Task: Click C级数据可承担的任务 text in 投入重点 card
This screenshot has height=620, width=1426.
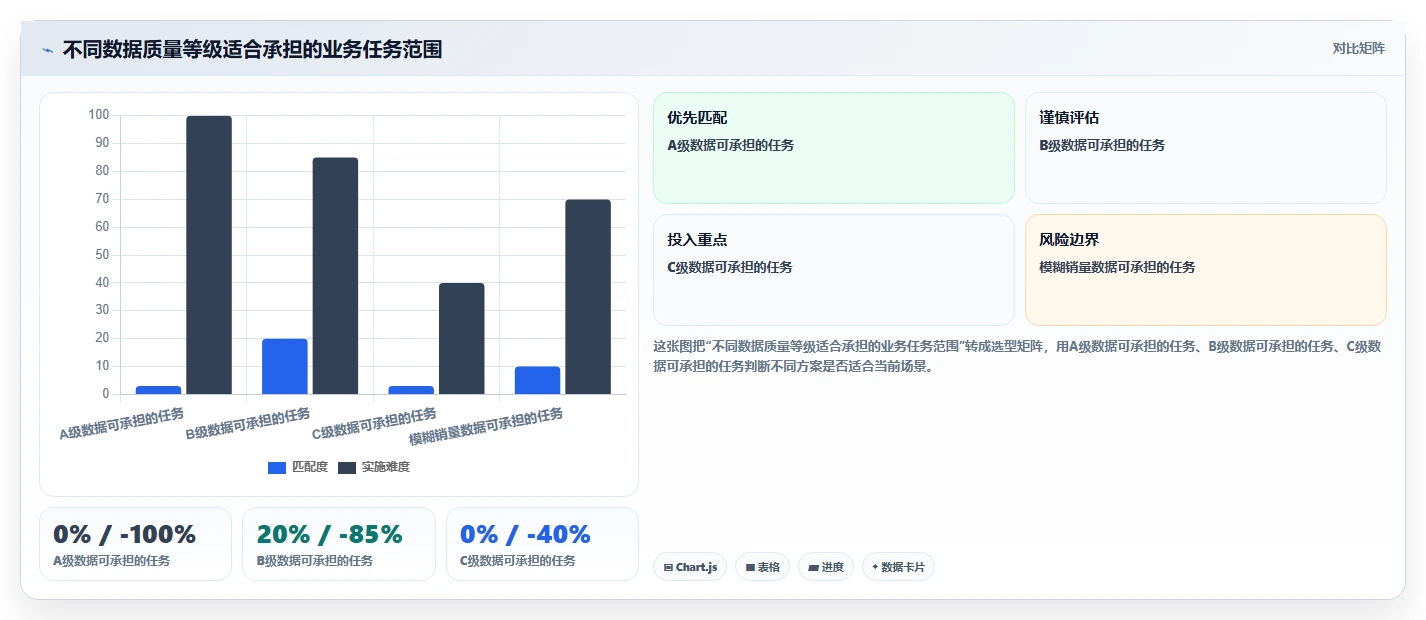Action: click(730, 267)
